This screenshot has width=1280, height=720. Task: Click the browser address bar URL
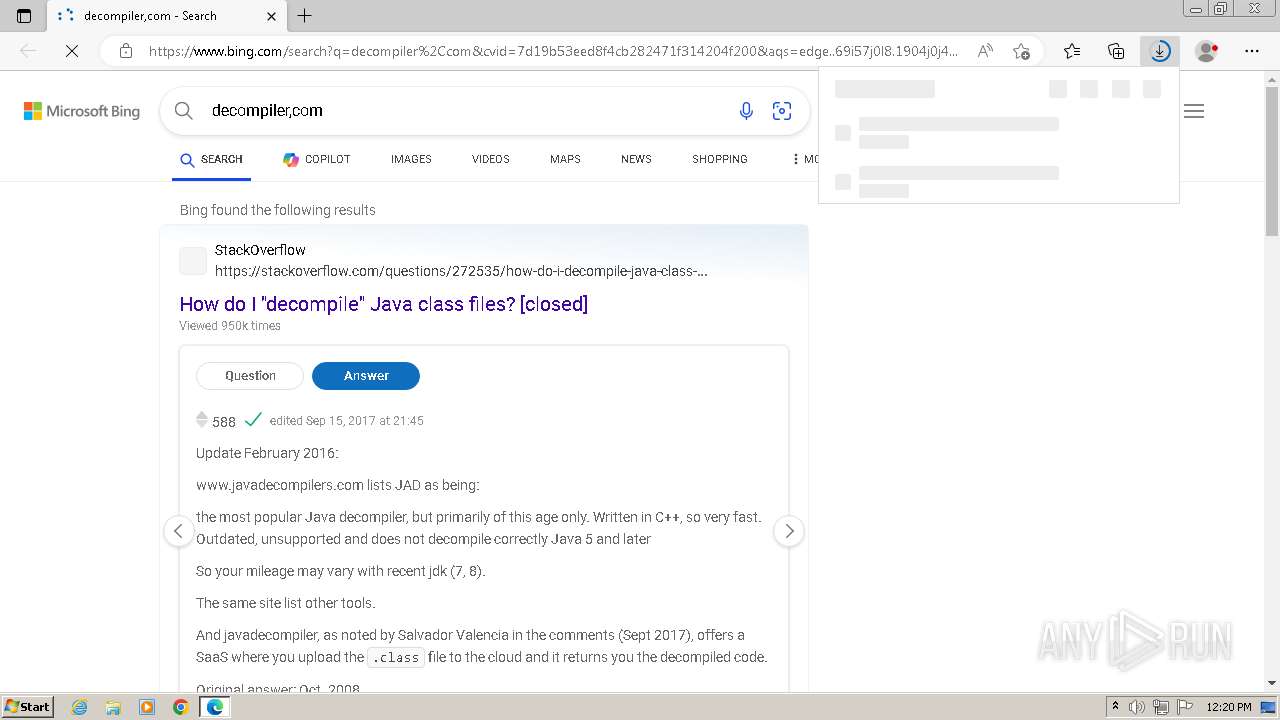[x=553, y=51]
